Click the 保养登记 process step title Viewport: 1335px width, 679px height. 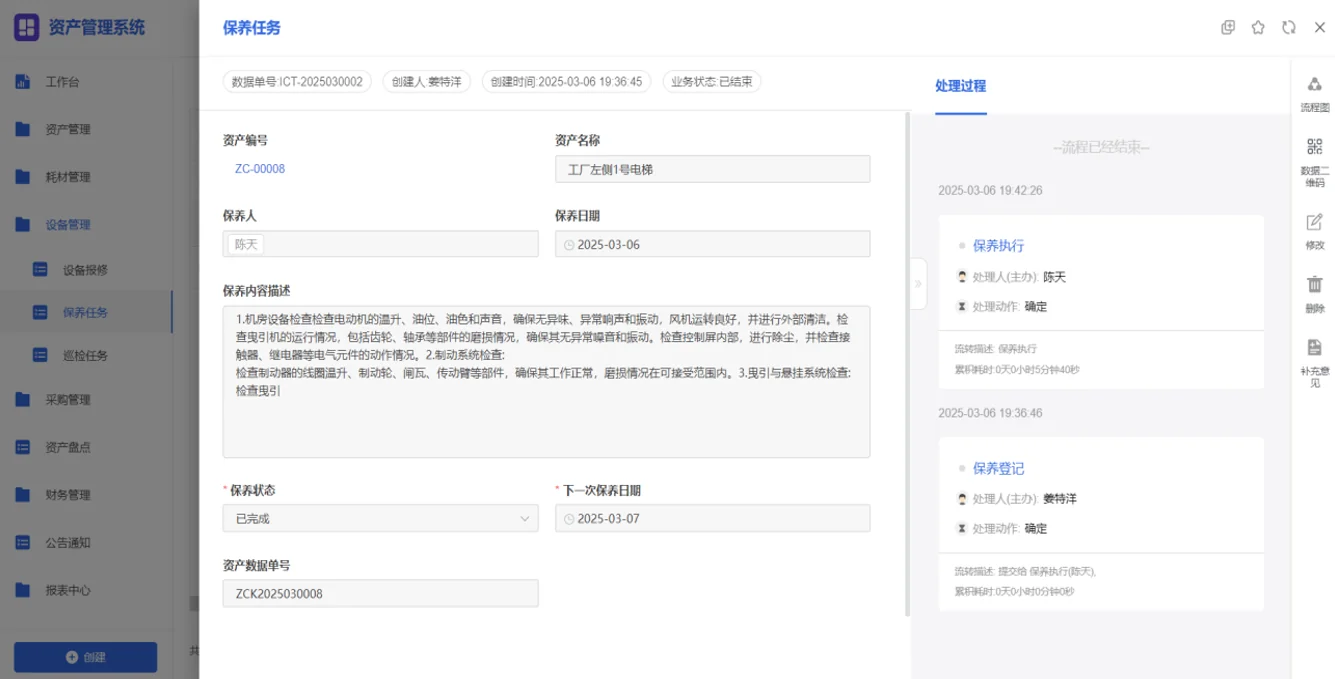[x=998, y=468]
